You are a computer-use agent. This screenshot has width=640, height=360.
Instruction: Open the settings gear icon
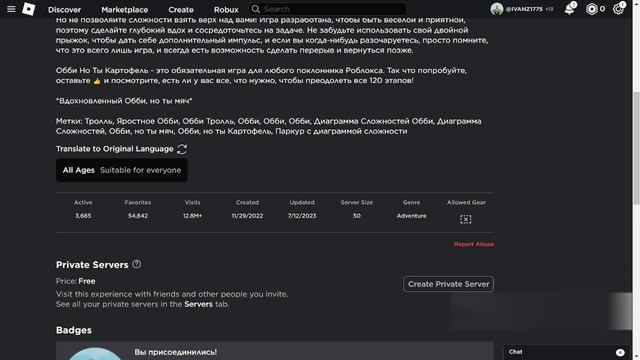pyautogui.click(x=618, y=9)
